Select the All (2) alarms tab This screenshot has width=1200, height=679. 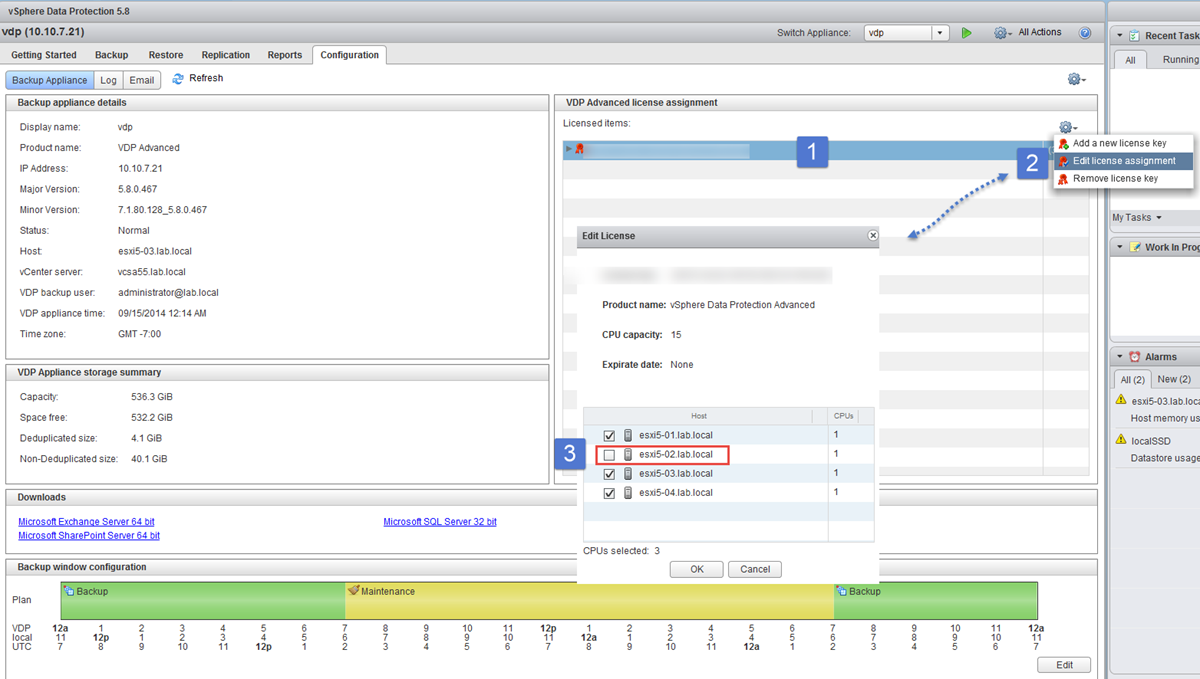(x=1132, y=380)
